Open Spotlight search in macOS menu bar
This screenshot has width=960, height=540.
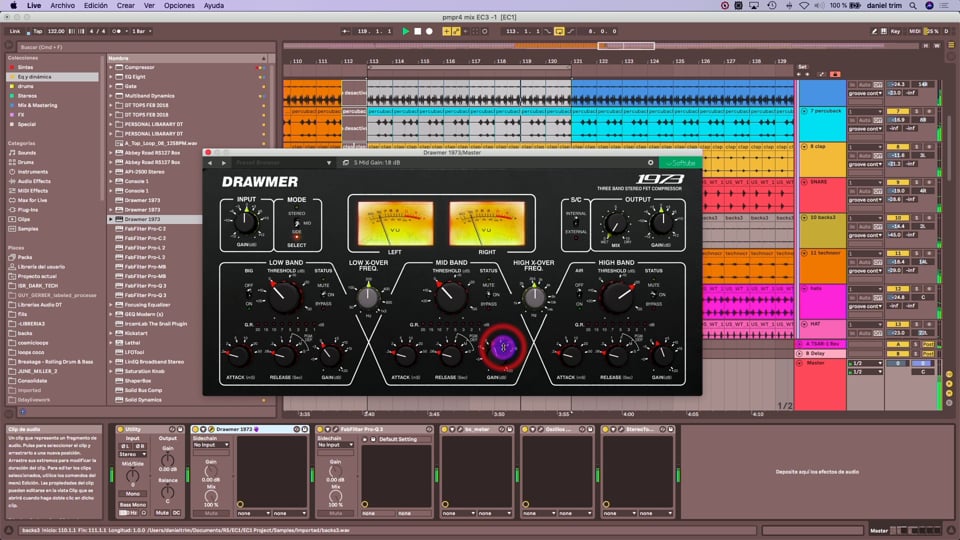pos(913,6)
